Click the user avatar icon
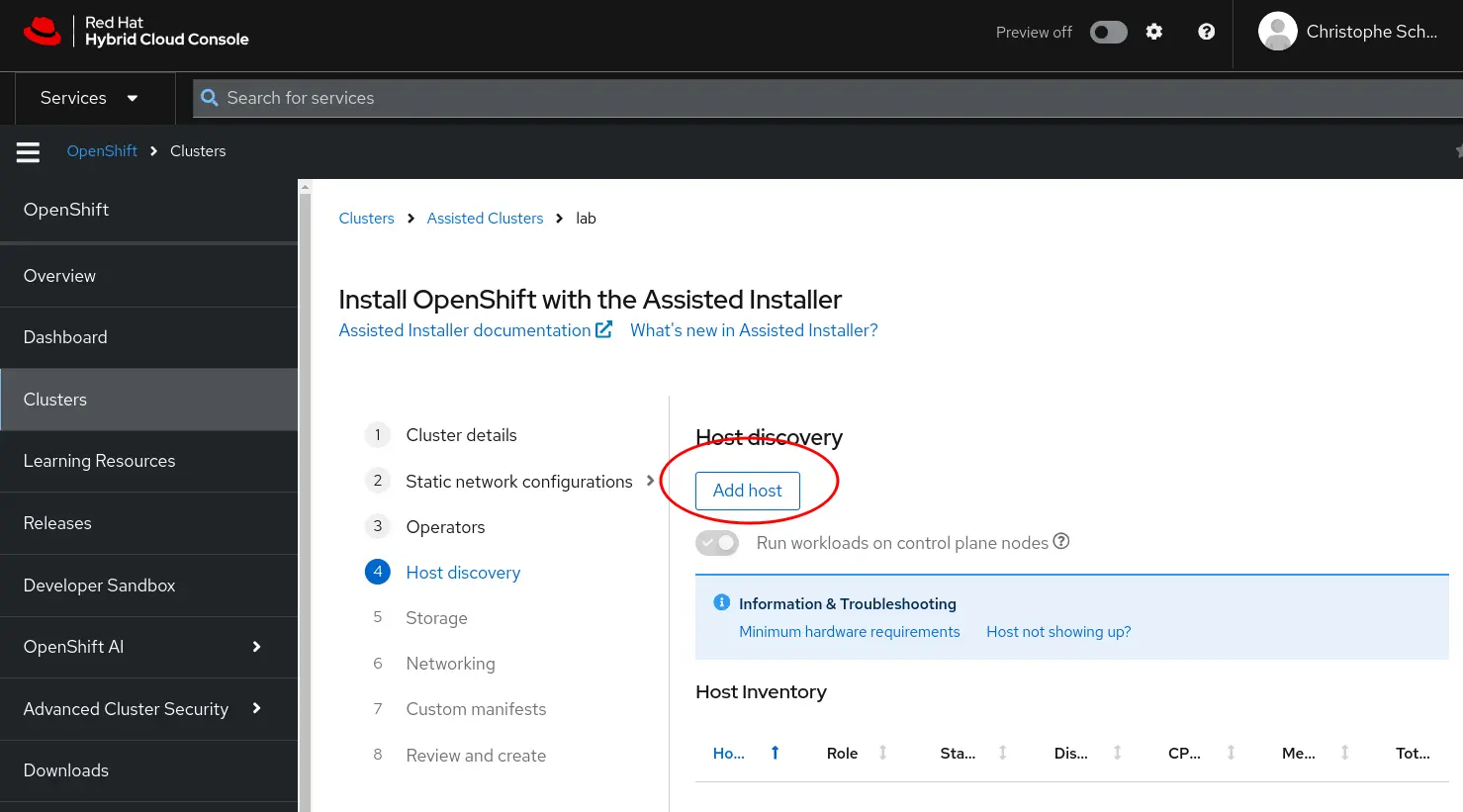1463x812 pixels. coord(1277,32)
